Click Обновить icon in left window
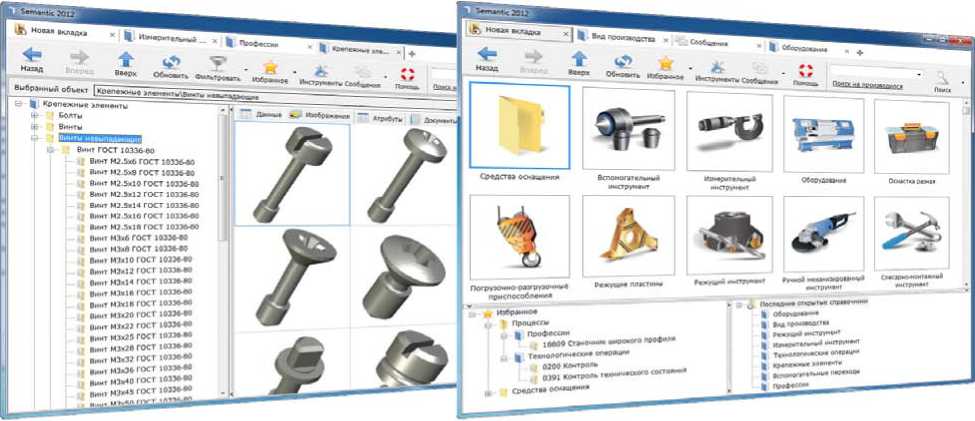 pyautogui.click(x=170, y=63)
